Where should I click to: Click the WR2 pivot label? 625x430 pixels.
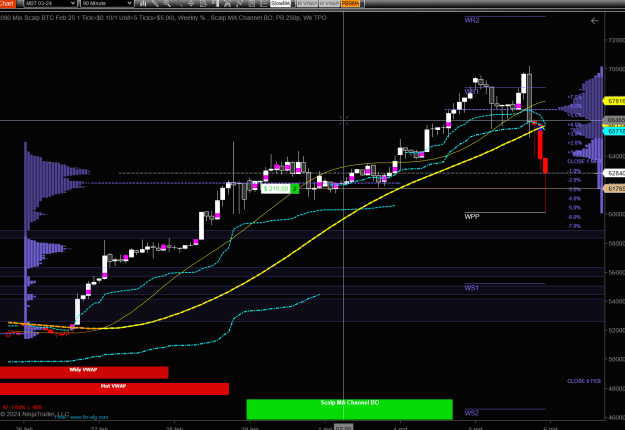tap(472, 20)
